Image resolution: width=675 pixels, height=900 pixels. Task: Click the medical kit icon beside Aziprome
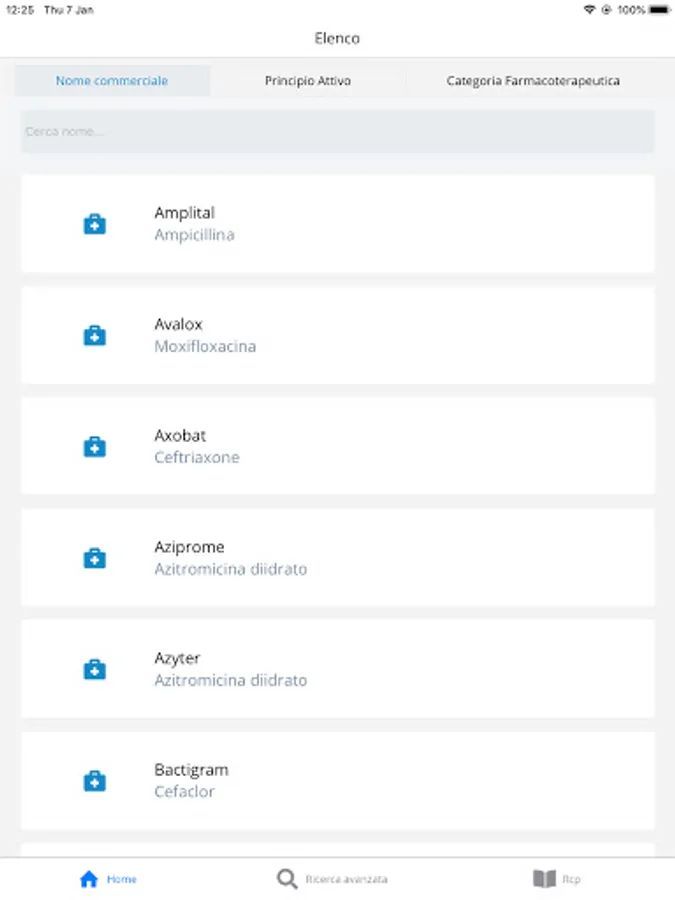(x=94, y=558)
